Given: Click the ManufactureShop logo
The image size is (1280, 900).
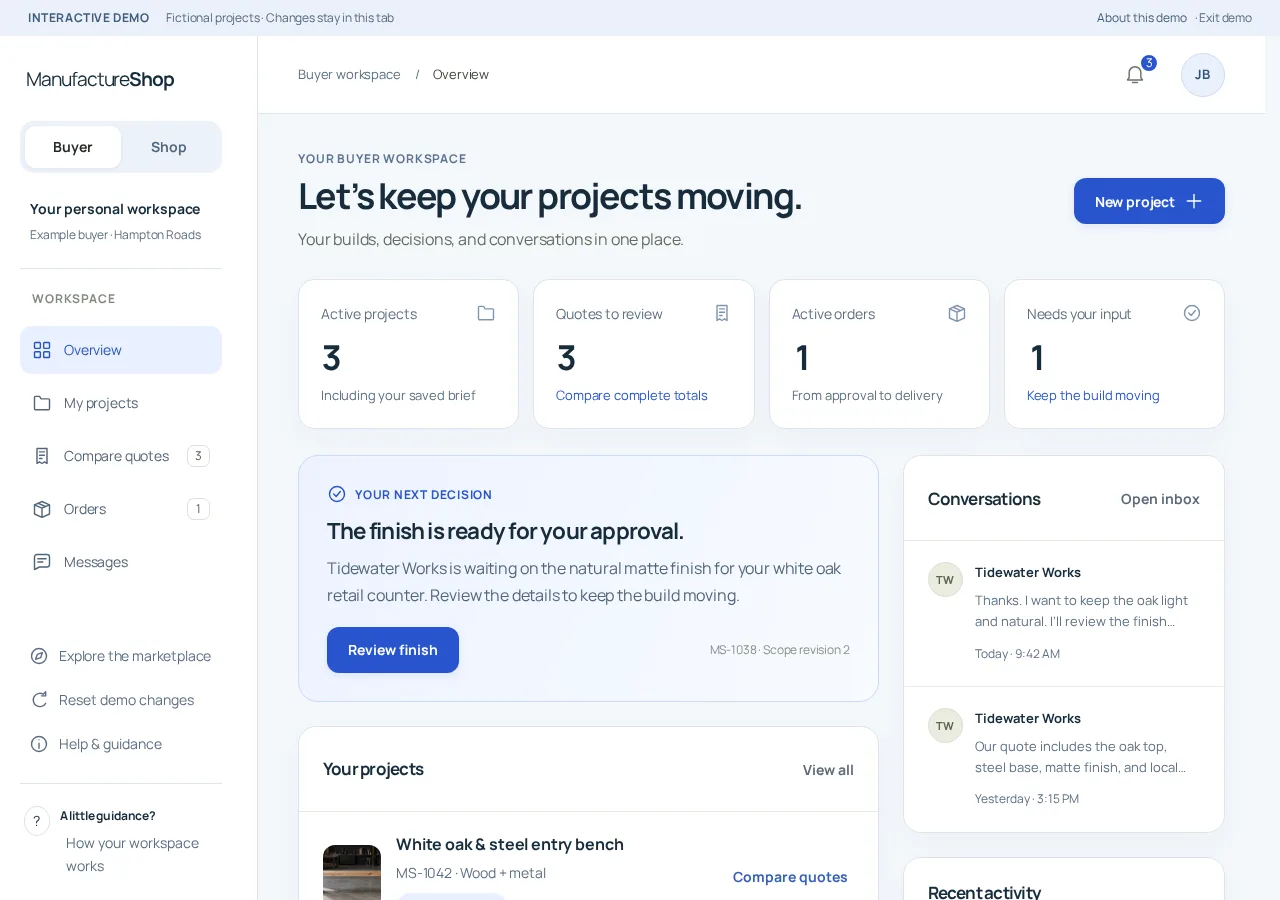Looking at the screenshot, I should [100, 79].
